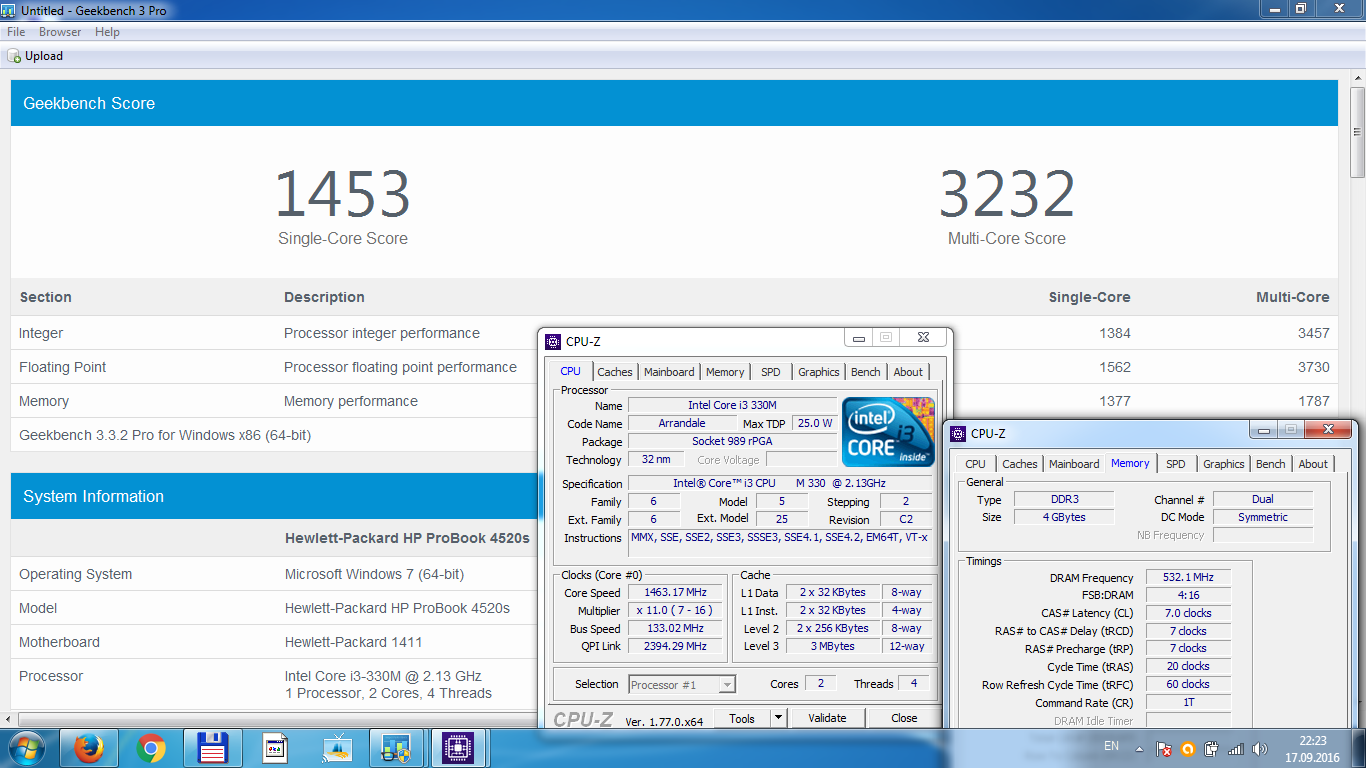Switch to Mainboard tab in CPU-Z CPU window
1366x768 pixels.
pyautogui.click(x=669, y=372)
